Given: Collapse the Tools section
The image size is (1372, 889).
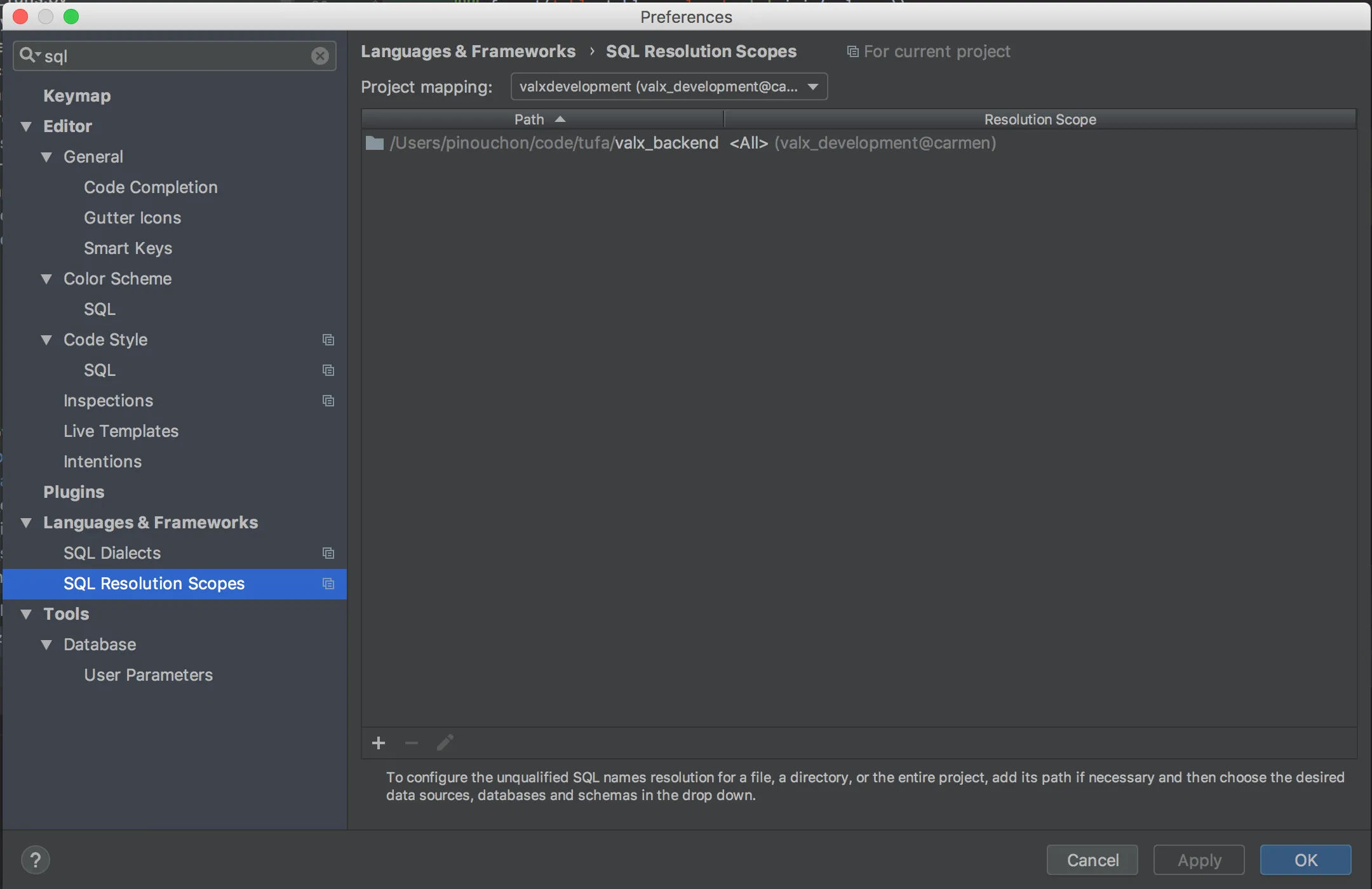Looking at the screenshot, I should click(27, 613).
